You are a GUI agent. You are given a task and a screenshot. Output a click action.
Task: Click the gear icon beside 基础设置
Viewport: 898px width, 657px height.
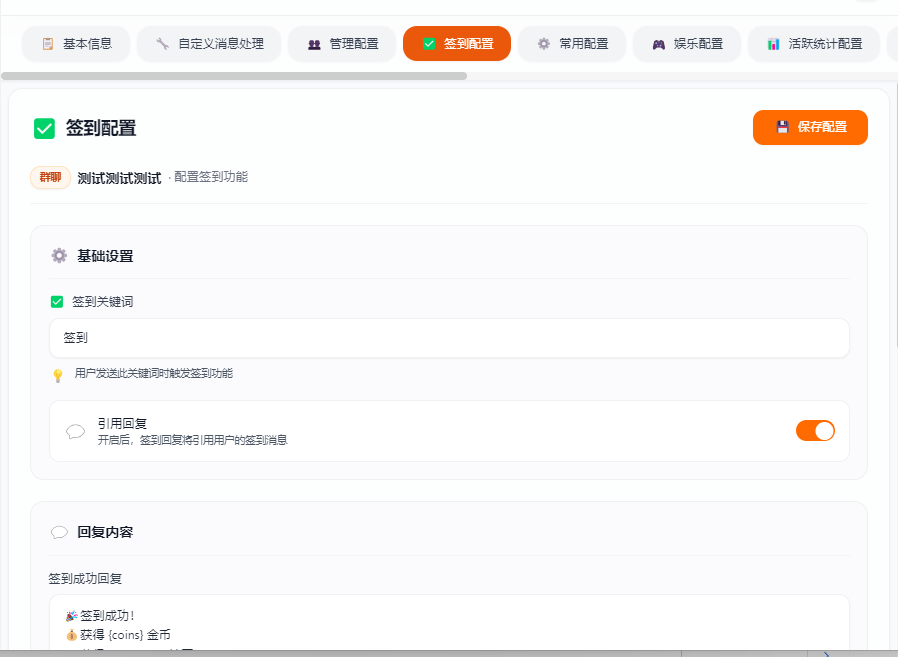[x=59, y=256]
